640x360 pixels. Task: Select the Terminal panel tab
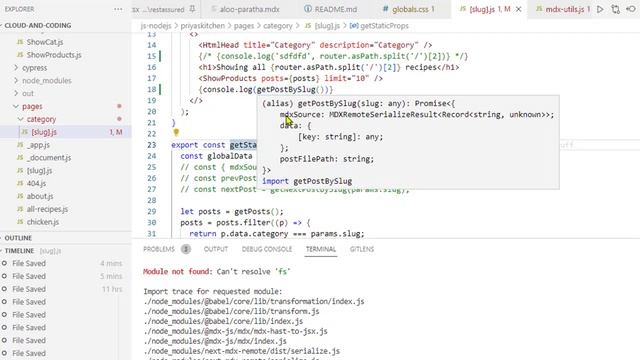pos(321,249)
